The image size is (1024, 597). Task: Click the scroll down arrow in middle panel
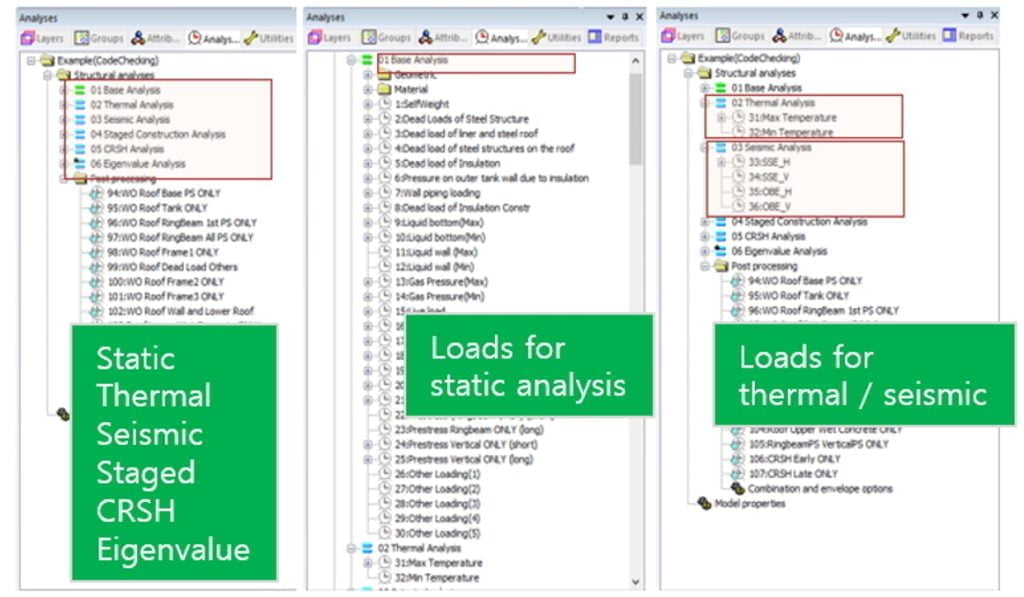pos(637,580)
